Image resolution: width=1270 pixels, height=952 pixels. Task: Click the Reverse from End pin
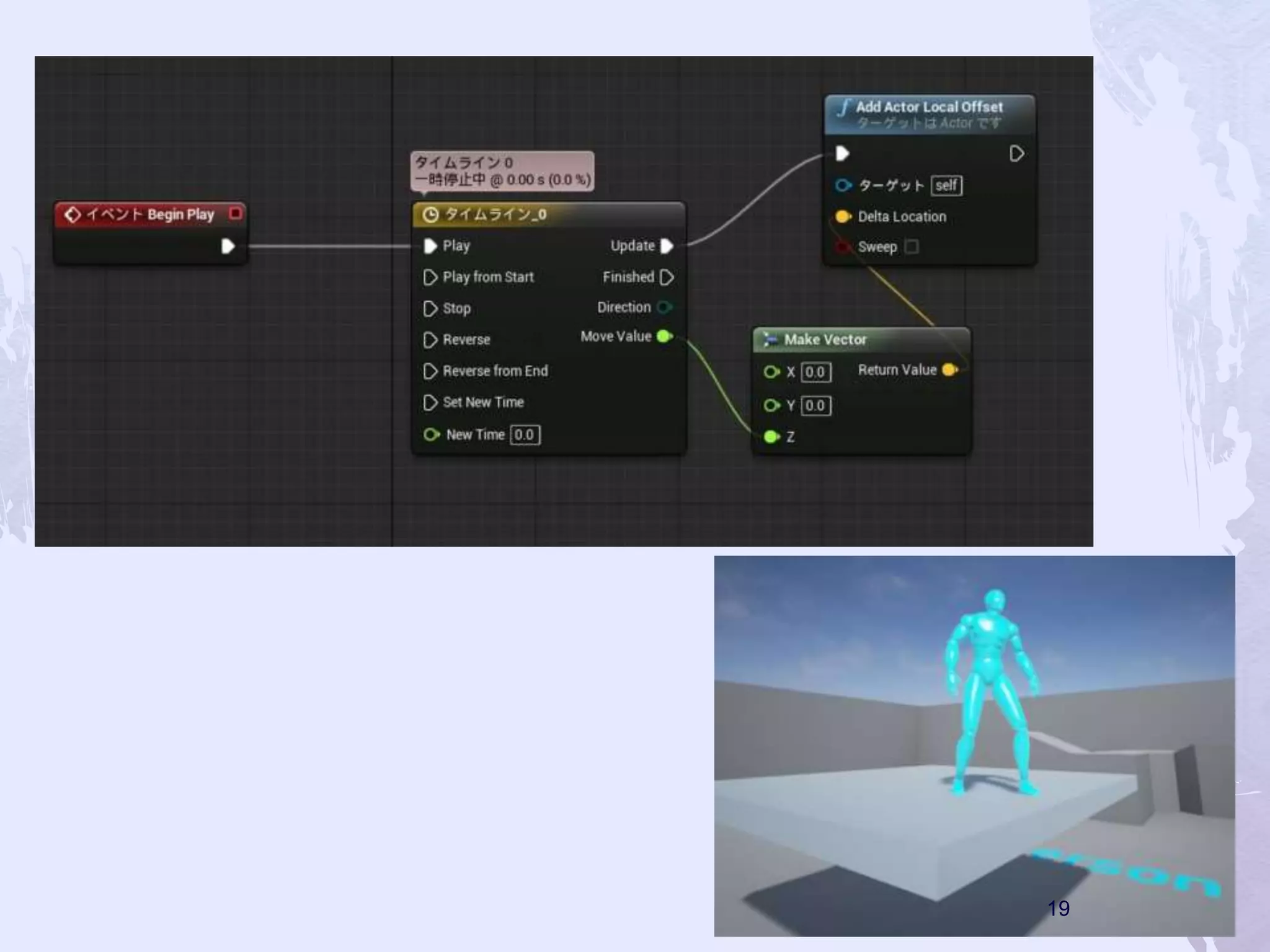tap(430, 371)
